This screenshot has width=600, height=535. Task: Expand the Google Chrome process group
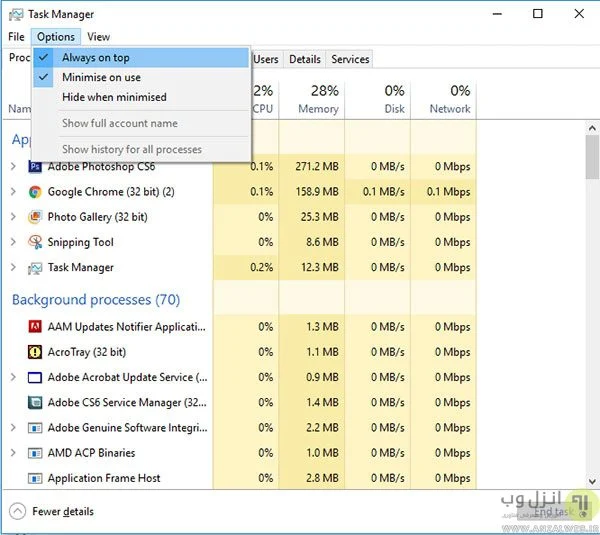13,192
